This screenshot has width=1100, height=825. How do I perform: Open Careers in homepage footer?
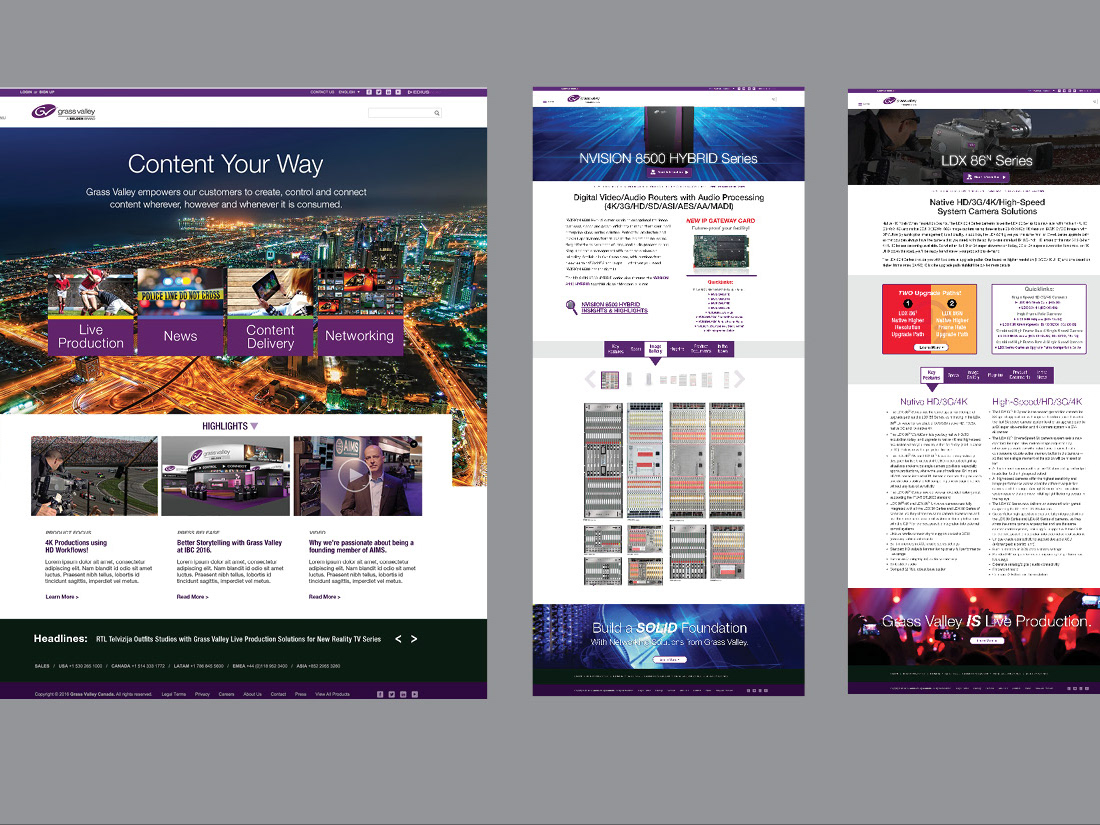coord(226,694)
